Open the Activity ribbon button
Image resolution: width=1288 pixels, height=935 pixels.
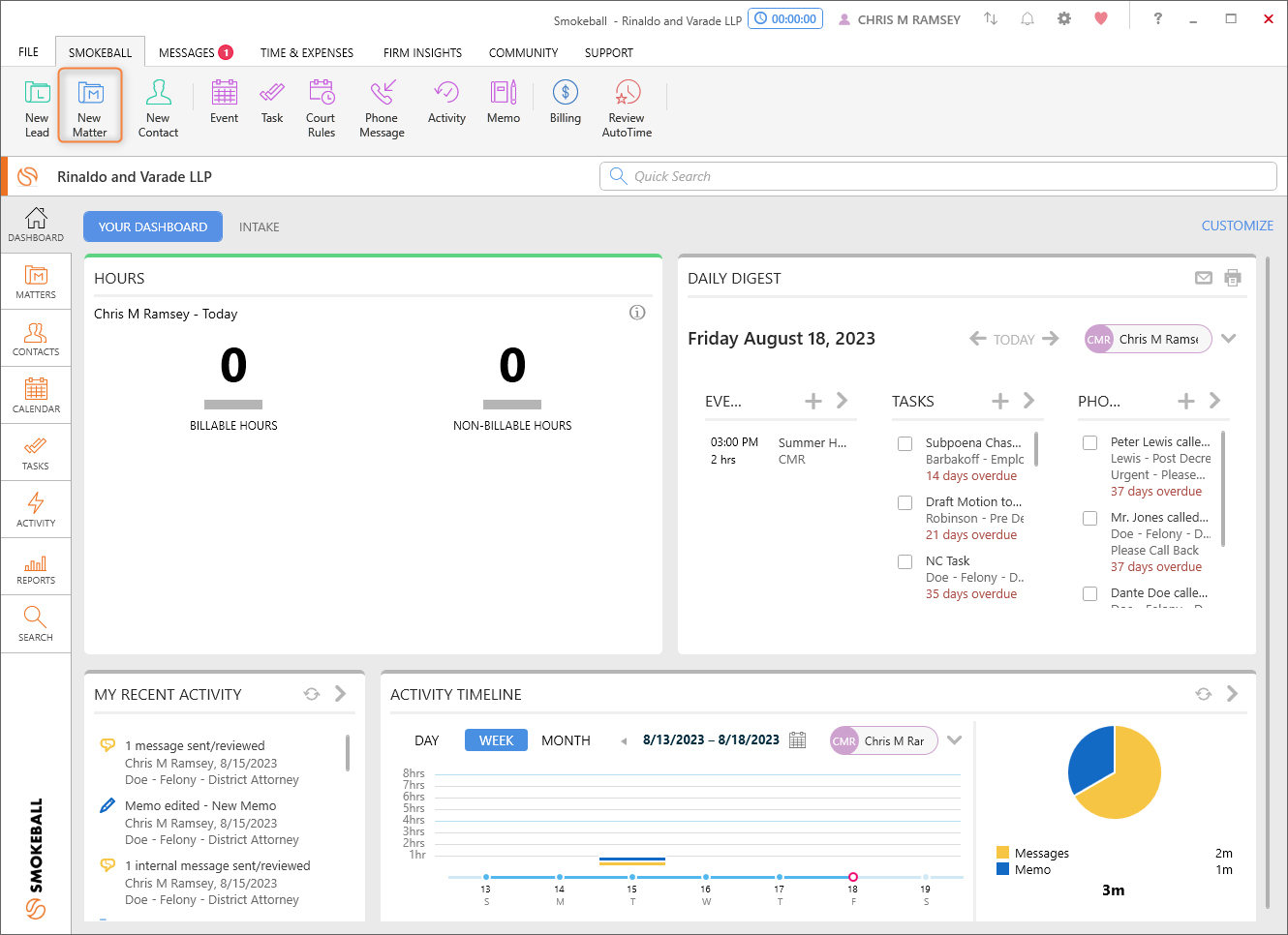[446, 103]
